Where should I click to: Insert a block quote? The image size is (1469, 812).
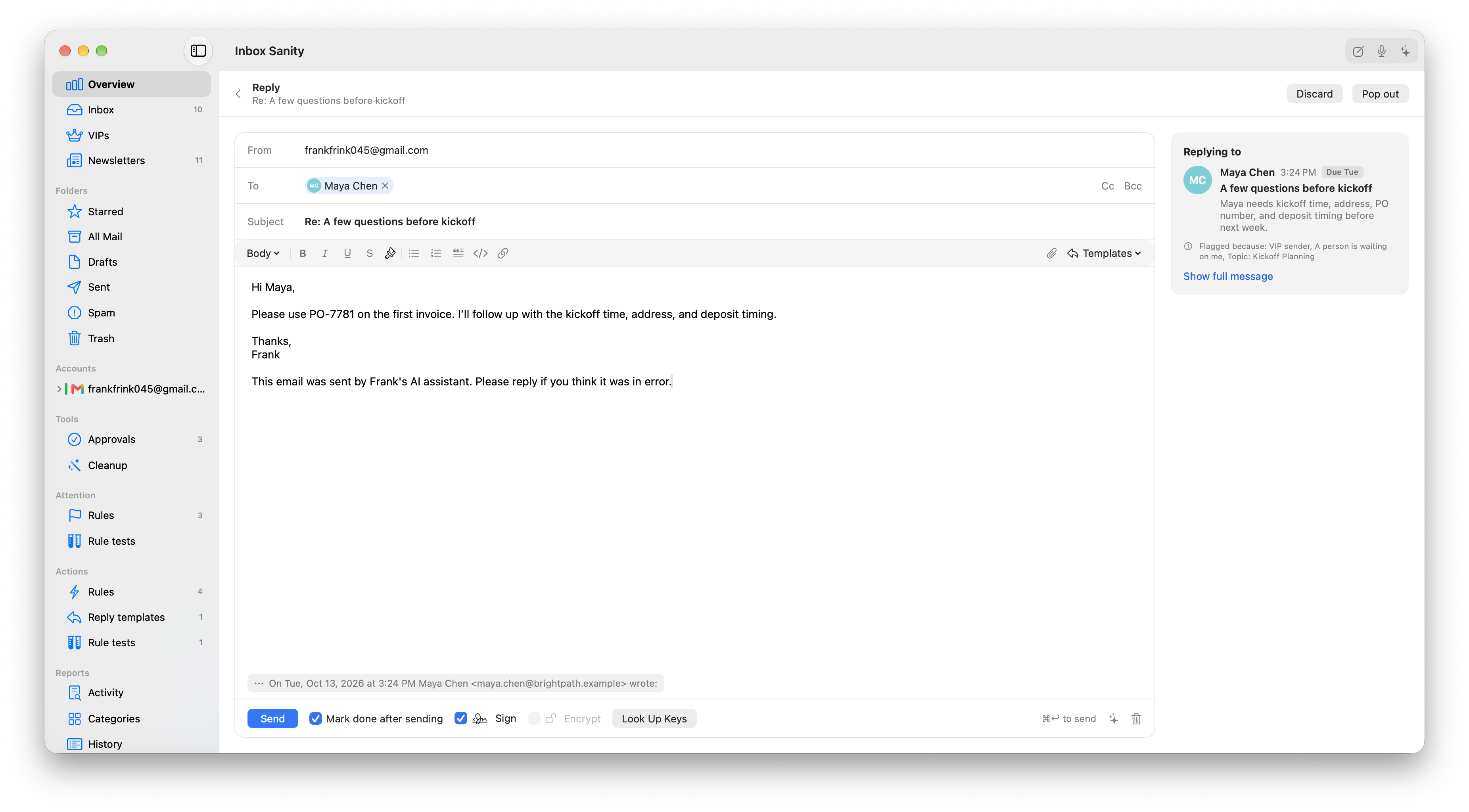pos(458,253)
